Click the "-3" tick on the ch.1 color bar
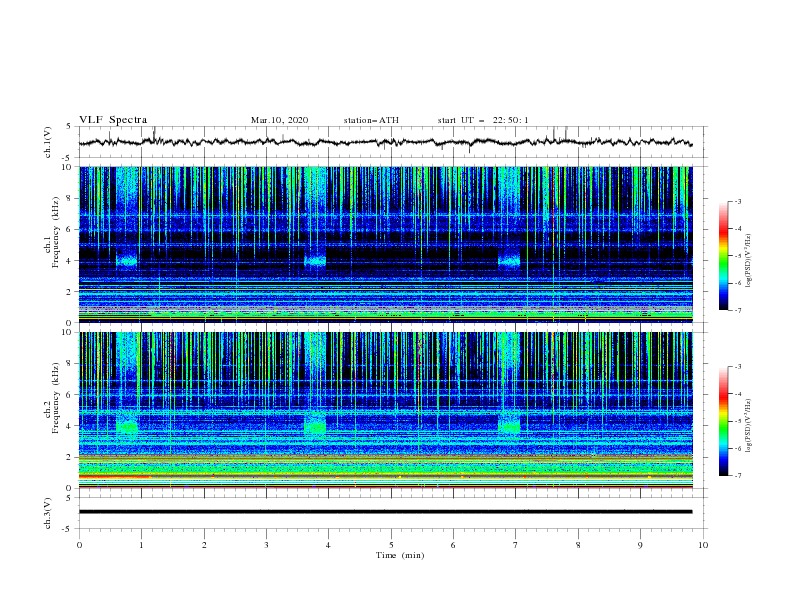This screenshot has width=792, height=612. click(738, 202)
